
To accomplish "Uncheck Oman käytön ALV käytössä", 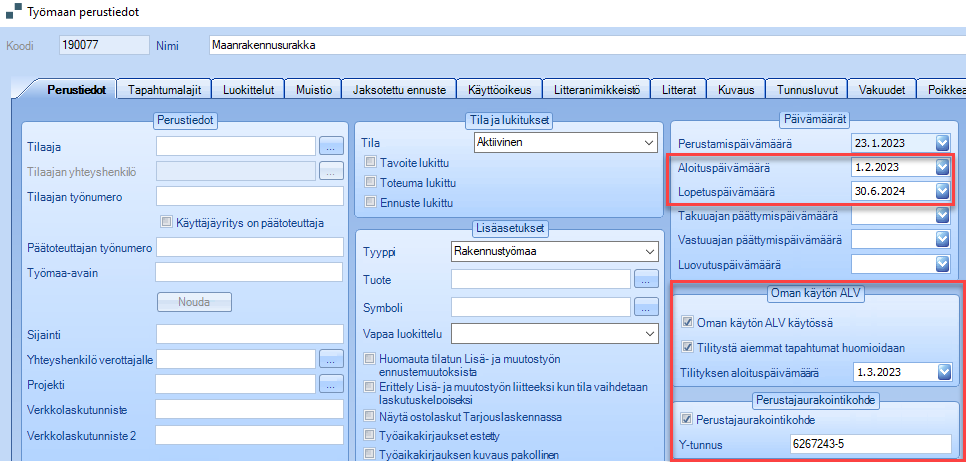I will point(687,322).
